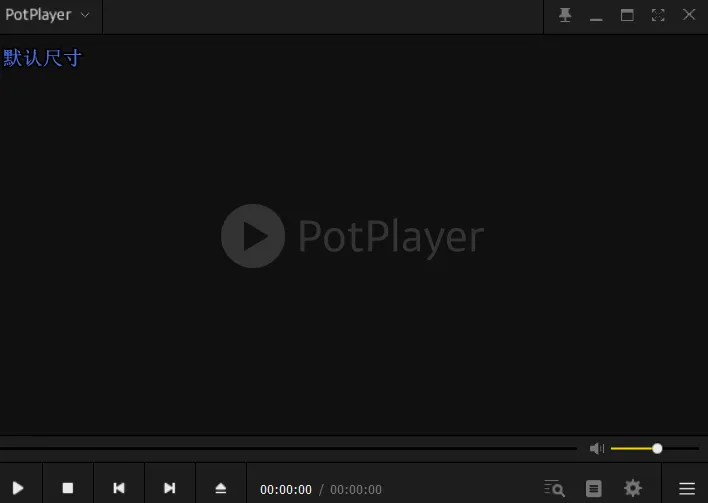
Task: Switch to fullscreen mode
Action: [x=658, y=15]
